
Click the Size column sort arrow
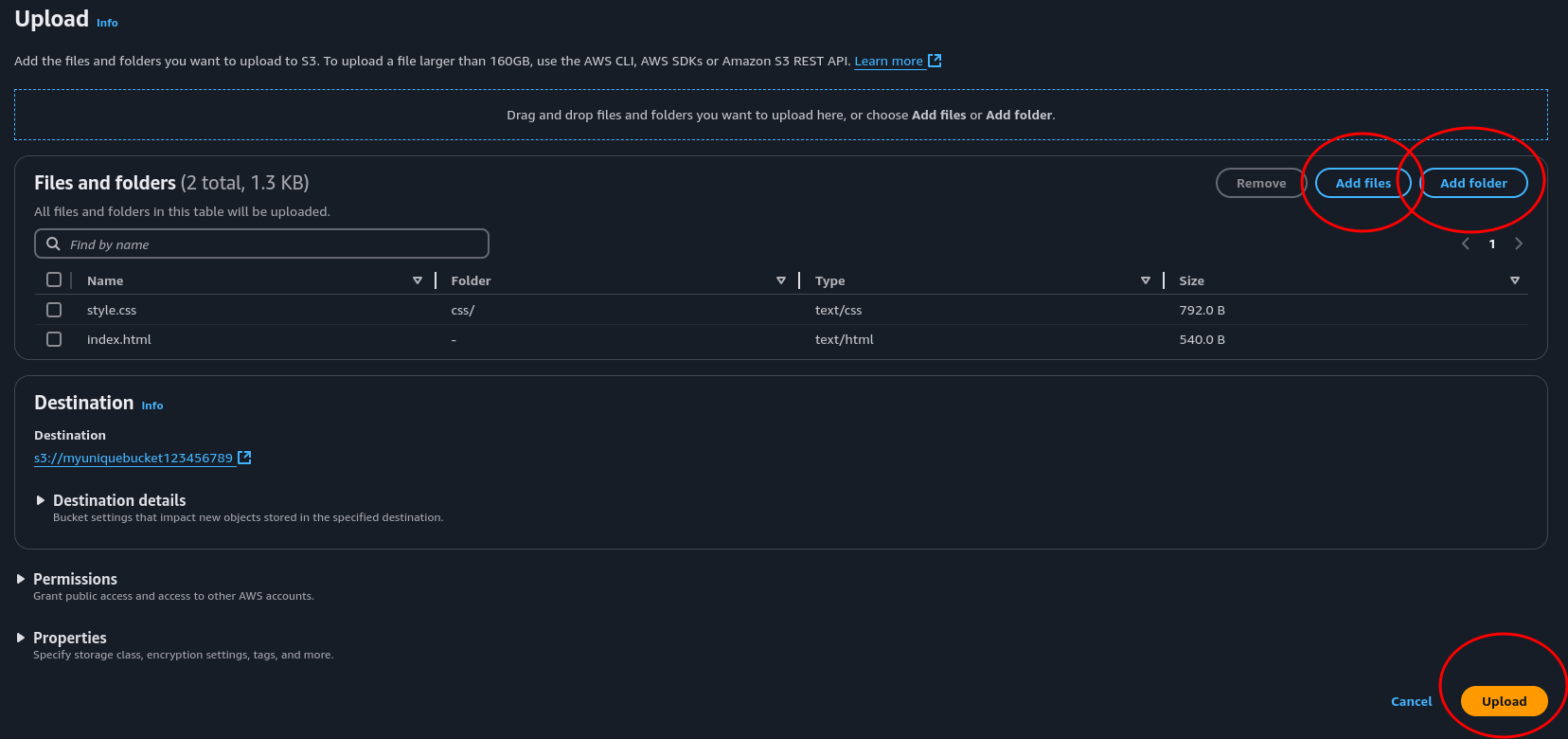1515,280
